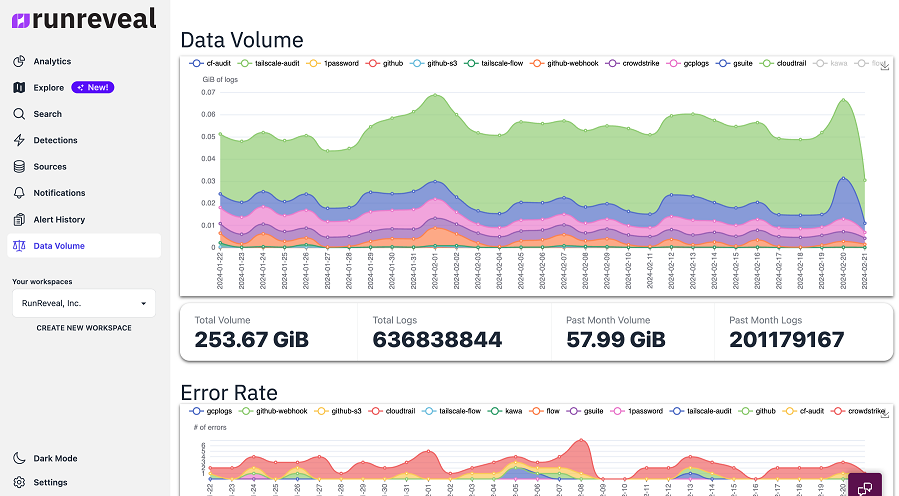Select the Search magnifier icon

pos(19,114)
